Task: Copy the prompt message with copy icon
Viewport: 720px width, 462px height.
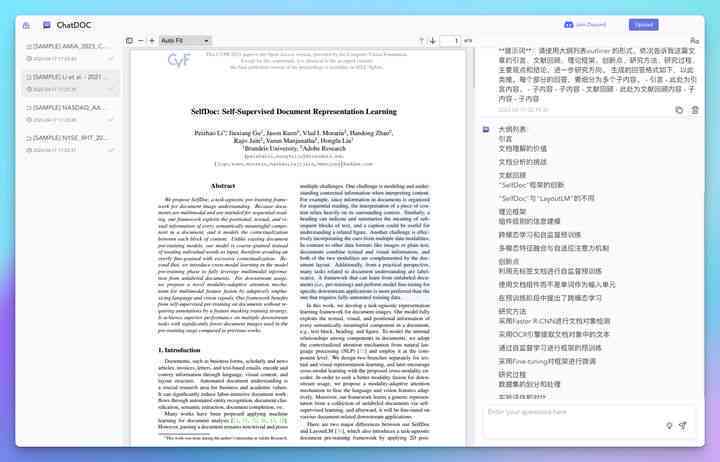Action: point(679,110)
